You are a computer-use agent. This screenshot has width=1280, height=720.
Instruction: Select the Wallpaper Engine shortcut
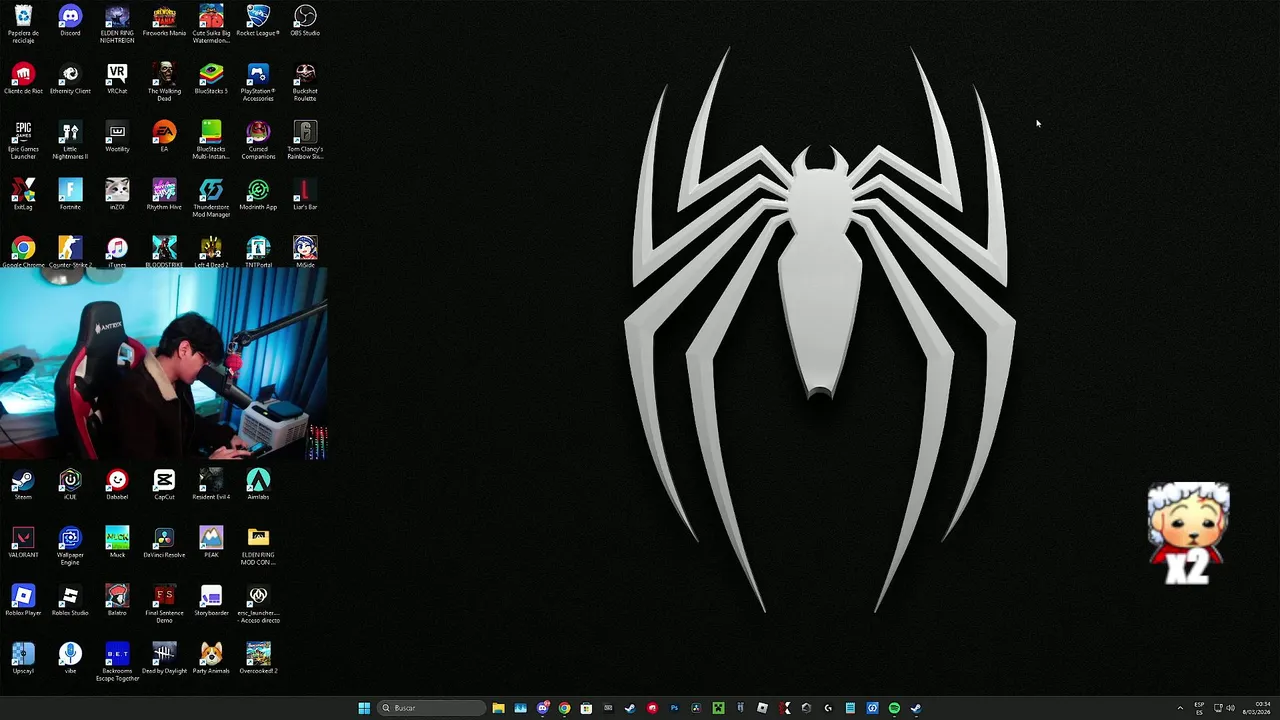point(70,546)
